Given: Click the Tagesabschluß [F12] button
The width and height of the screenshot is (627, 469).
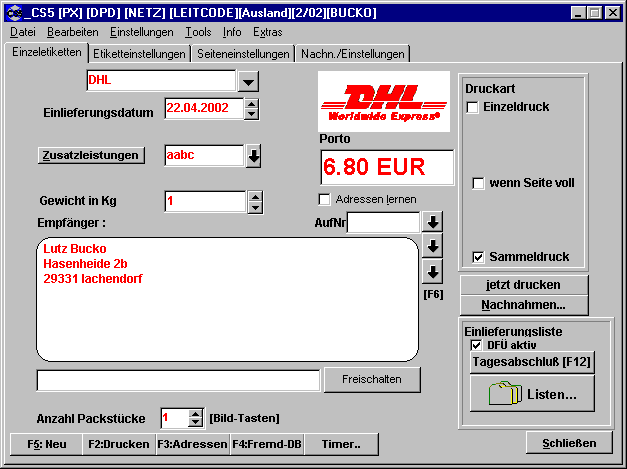Looking at the screenshot, I should pos(532,362).
